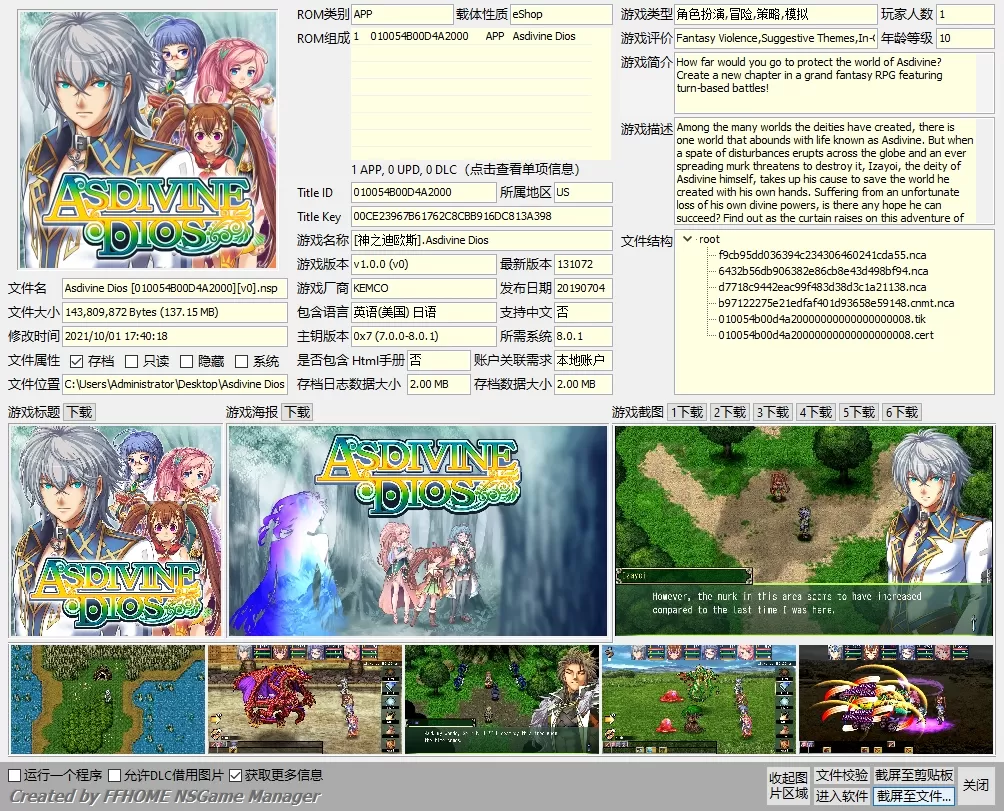The image size is (1004, 811).
Task: Click the 文件大小 field 143,809,872 Bytes
Action: click(x=175, y=312)
